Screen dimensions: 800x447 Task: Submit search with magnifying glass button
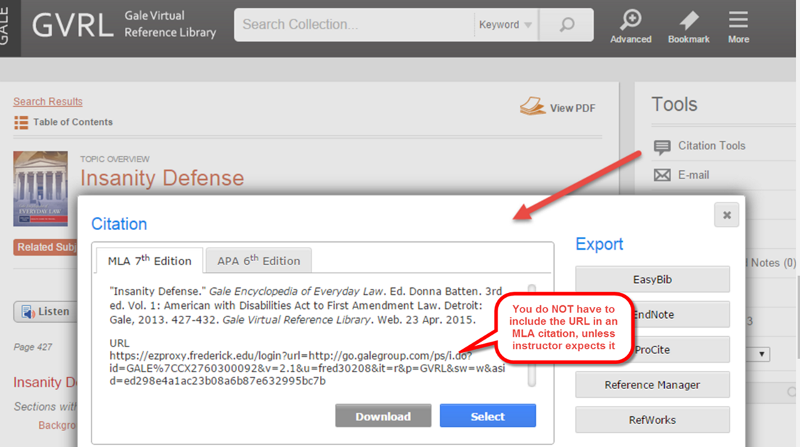pyautogui.click(x=566, y=24)
